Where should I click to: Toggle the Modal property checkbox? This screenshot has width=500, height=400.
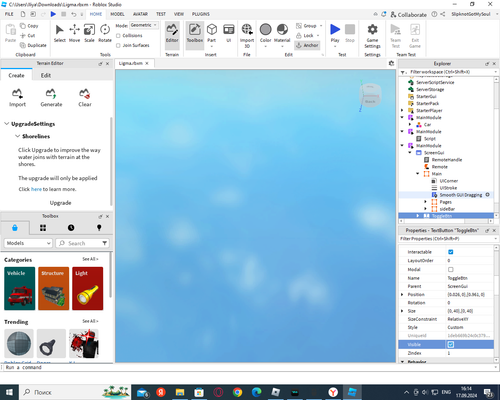[451, 269]
